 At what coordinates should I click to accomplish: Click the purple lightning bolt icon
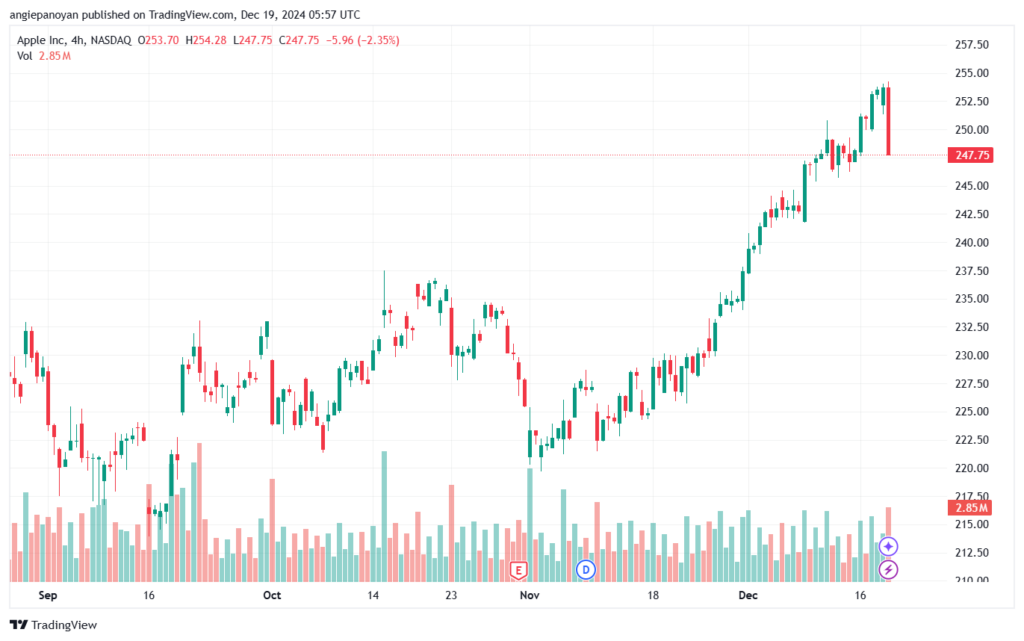888,570
